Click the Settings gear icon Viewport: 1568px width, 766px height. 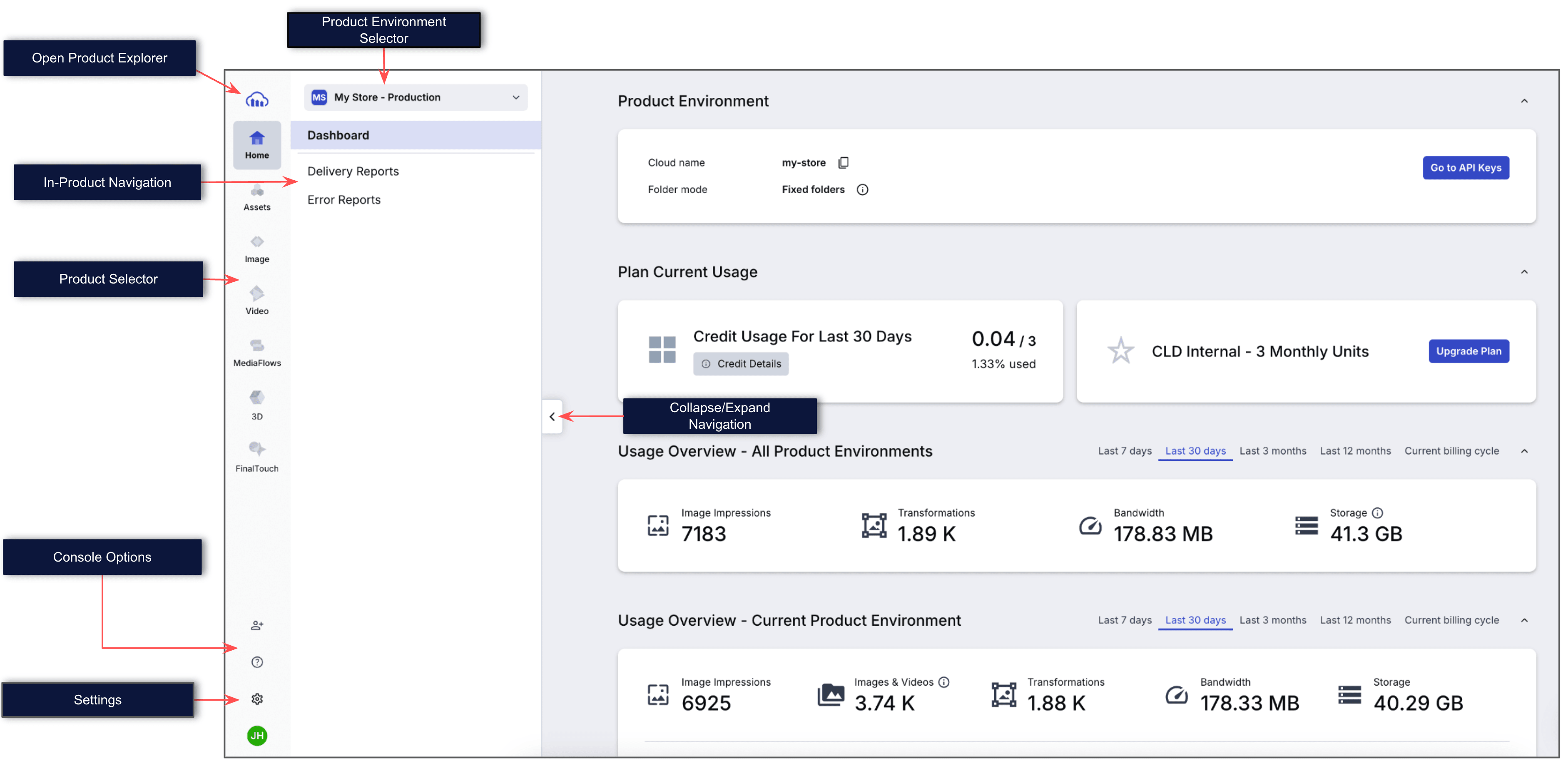[x=257, y=699]
